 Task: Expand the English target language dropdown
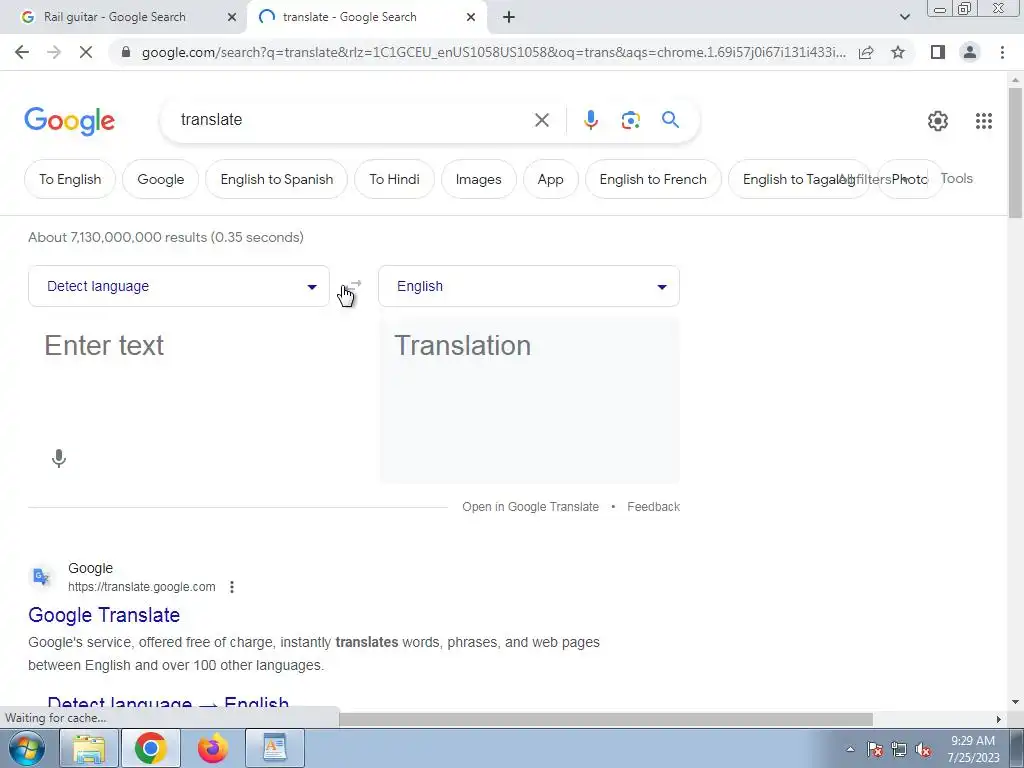(529, 286)
